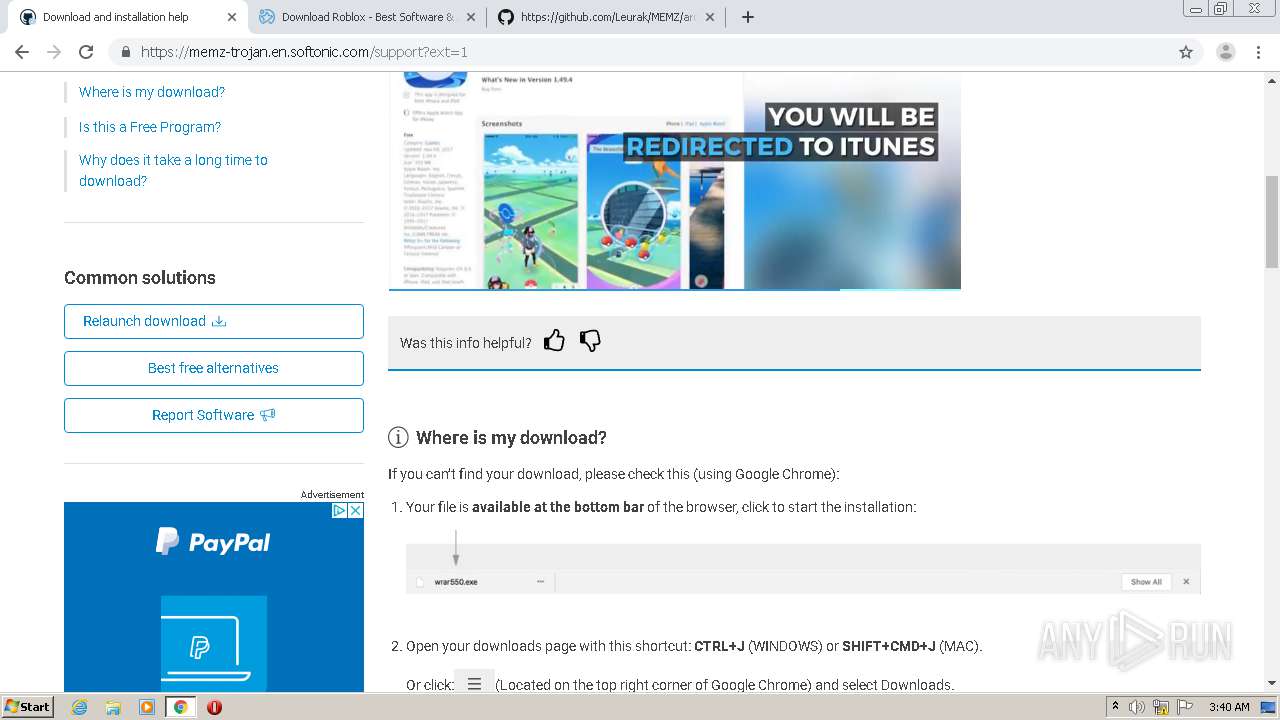Click the AdChoices icon on PayPal ad

[x=339, y=510]
